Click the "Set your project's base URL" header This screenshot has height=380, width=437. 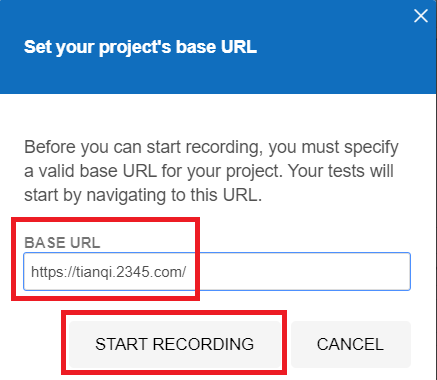point(140,47)
